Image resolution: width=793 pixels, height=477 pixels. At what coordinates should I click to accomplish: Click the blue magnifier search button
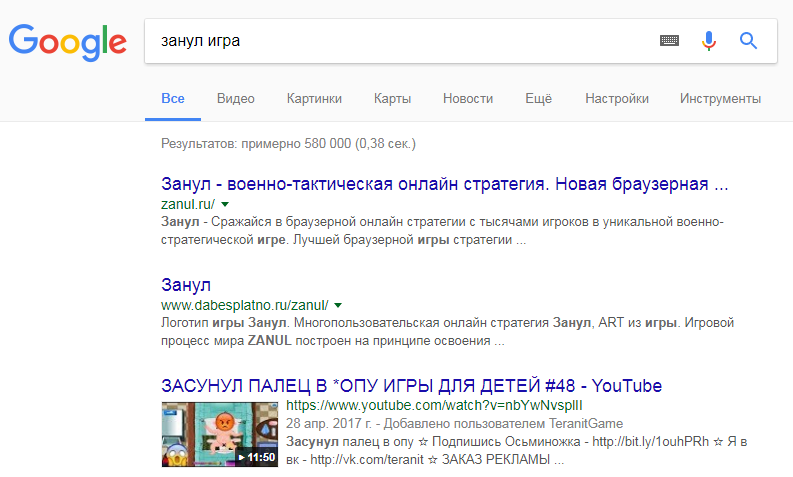pyautogui.click(x=748, y=40)
